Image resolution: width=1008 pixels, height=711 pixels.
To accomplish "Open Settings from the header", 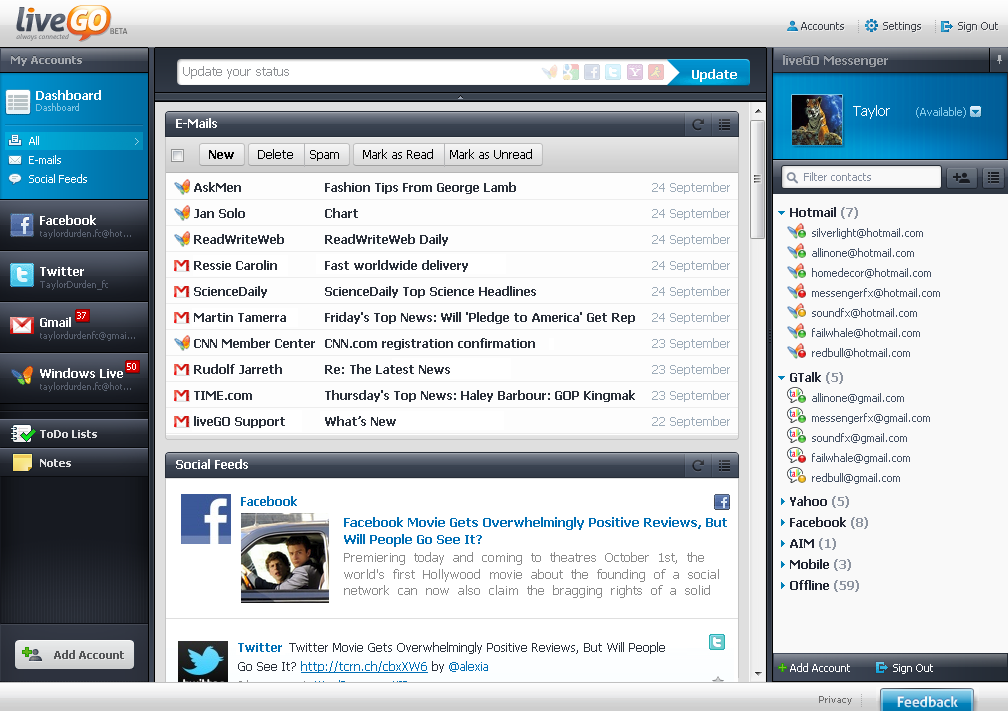I will coord(893,26).
